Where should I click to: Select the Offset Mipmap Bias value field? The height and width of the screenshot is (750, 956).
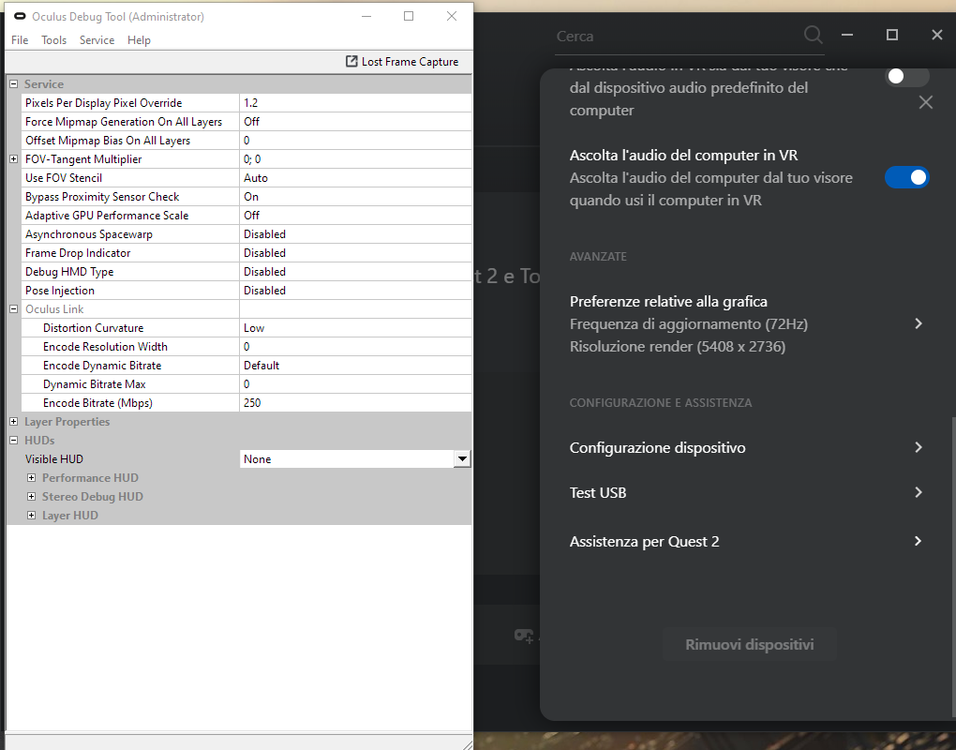pyautogui.click(x=355, y=140)
